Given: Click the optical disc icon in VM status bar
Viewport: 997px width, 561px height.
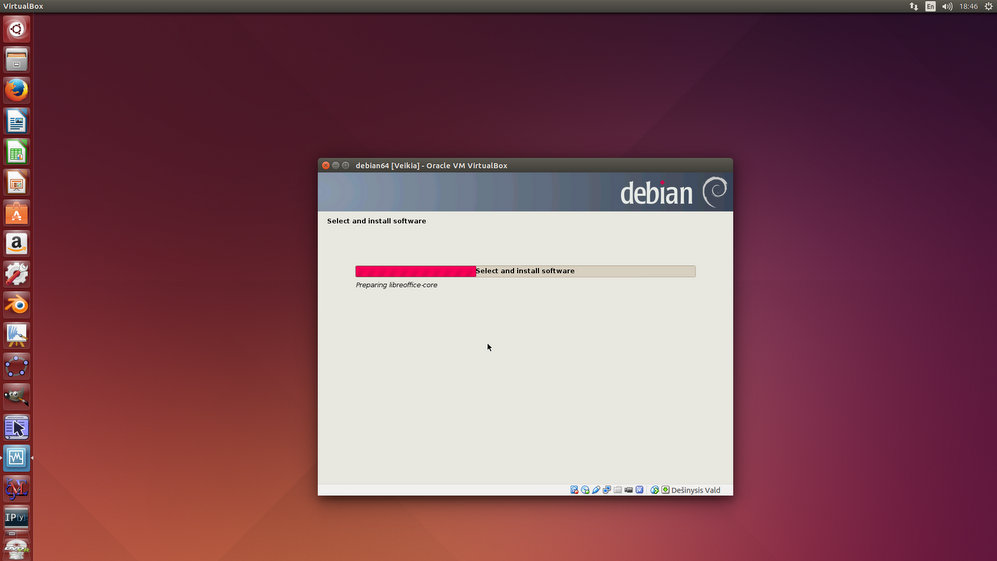Looking at the screenshot, I should coord(585,490).
